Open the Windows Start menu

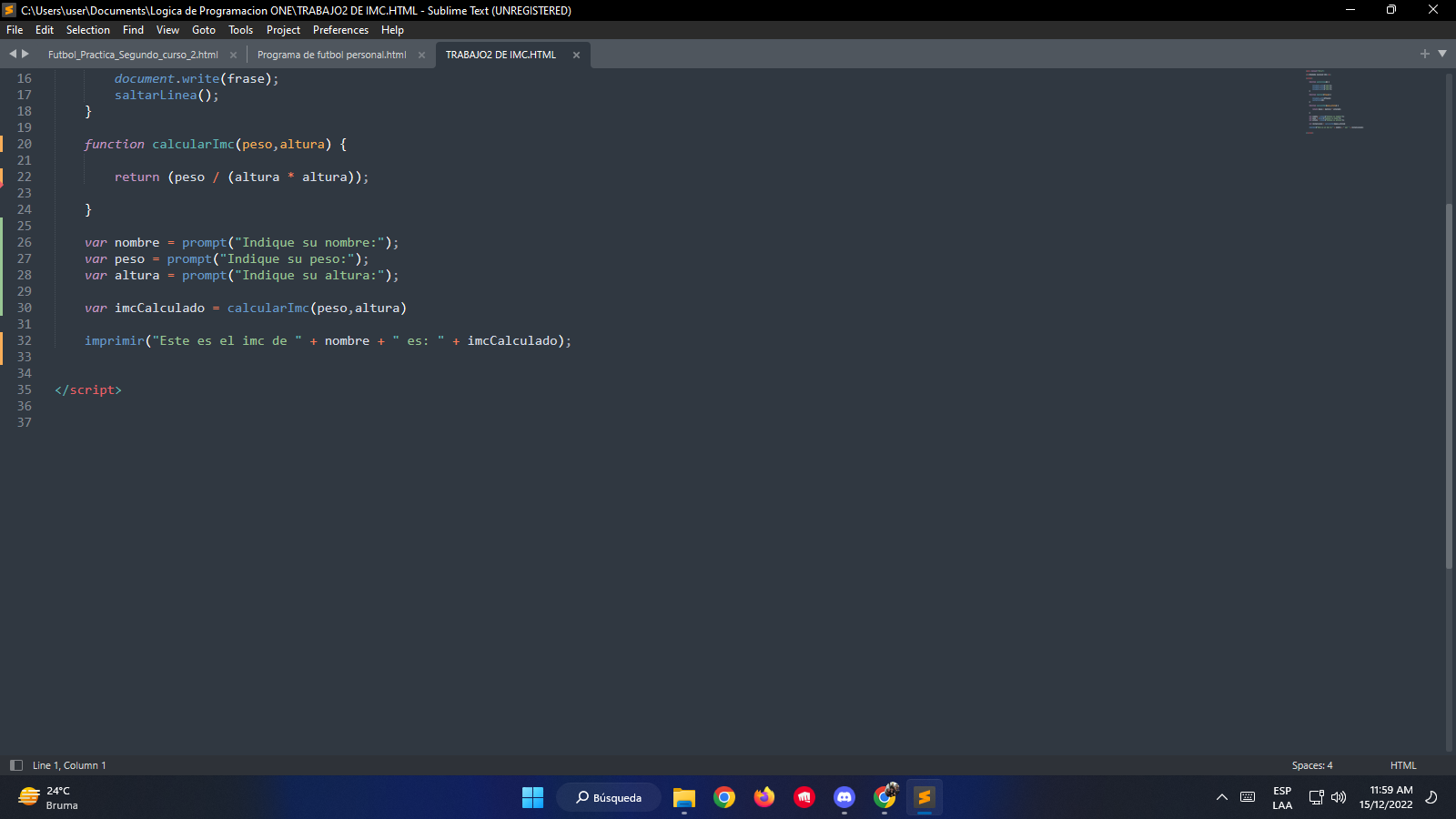pyautogui.click(x=532, y=797)
